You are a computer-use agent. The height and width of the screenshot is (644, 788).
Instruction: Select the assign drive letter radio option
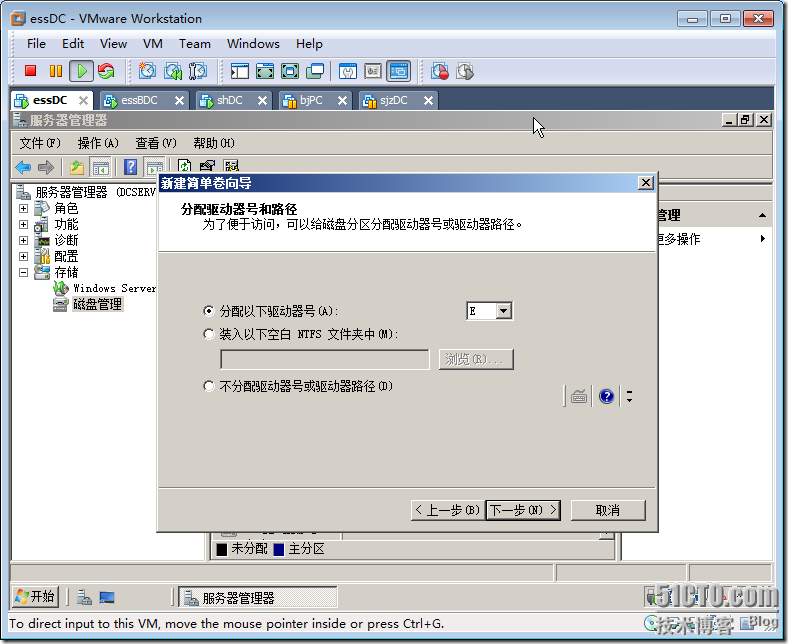point(209,311)
